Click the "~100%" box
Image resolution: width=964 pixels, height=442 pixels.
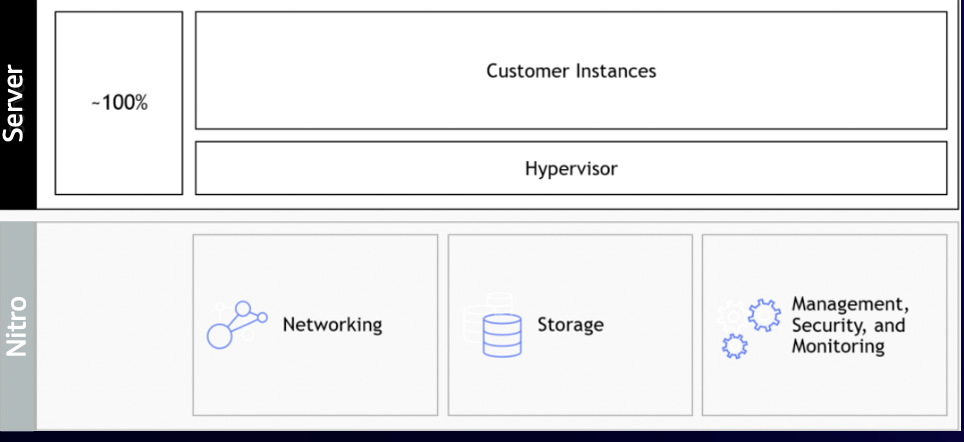(x=119, y=103)
